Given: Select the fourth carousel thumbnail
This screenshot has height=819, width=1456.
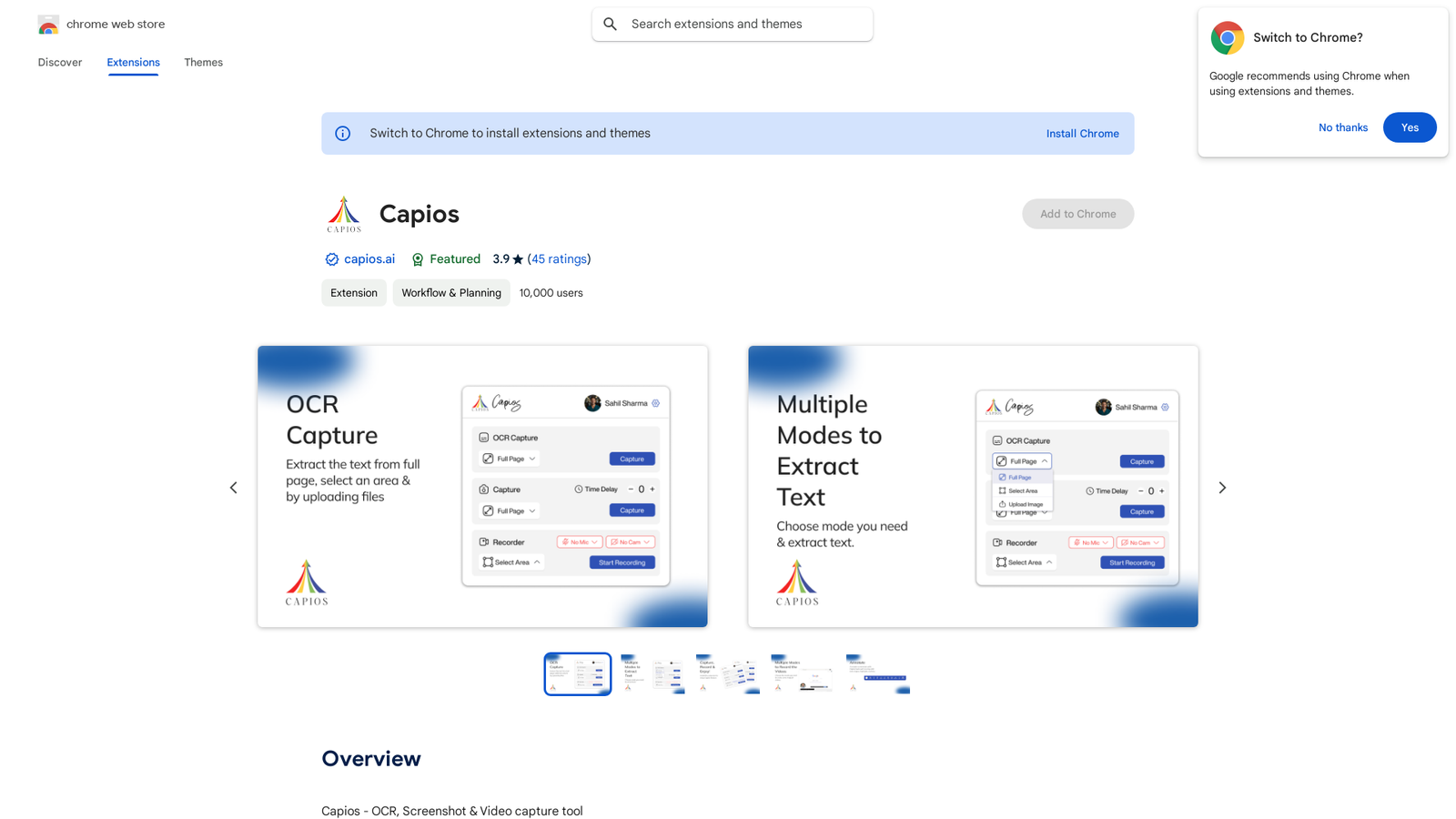Looking at the screenshot, I should [x=803, y=674].
